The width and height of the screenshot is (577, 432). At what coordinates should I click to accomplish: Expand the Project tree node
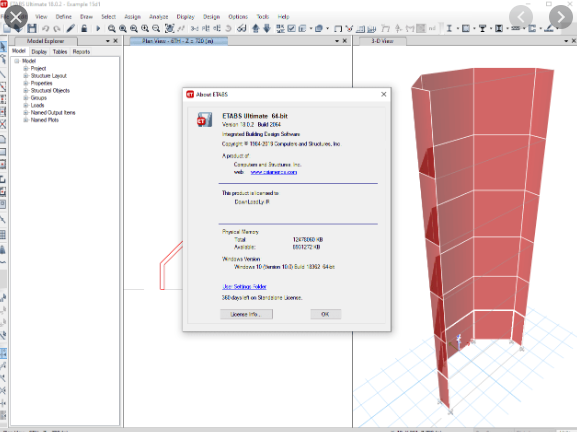tap(26, 68)
